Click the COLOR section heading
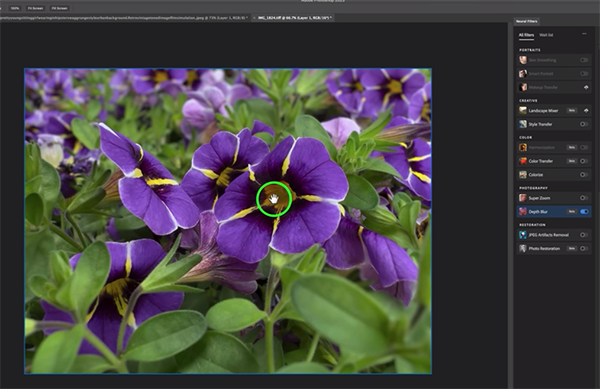This screenshot has height=389, width=600. click(526, 137)
